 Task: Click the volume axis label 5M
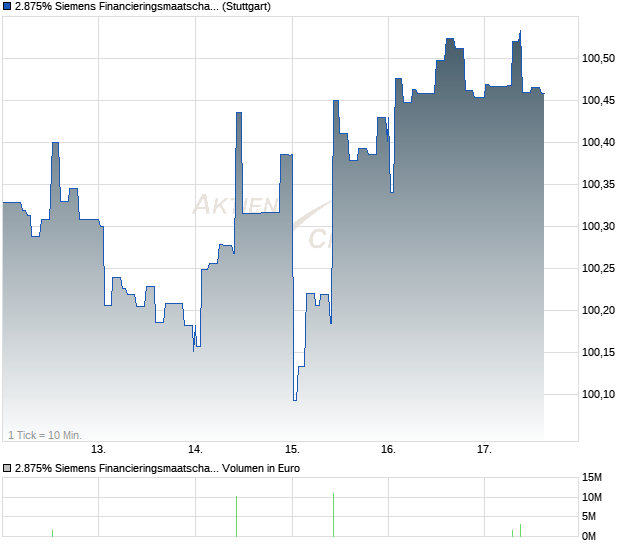point(589,517)
